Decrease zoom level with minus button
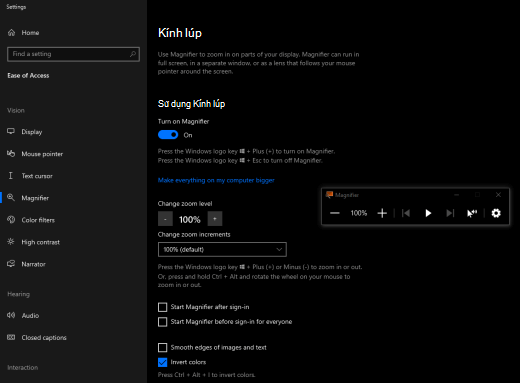Image resolution: width=520 pixels, height=383 pixels. pyautogui.click(x=165, y=219)
